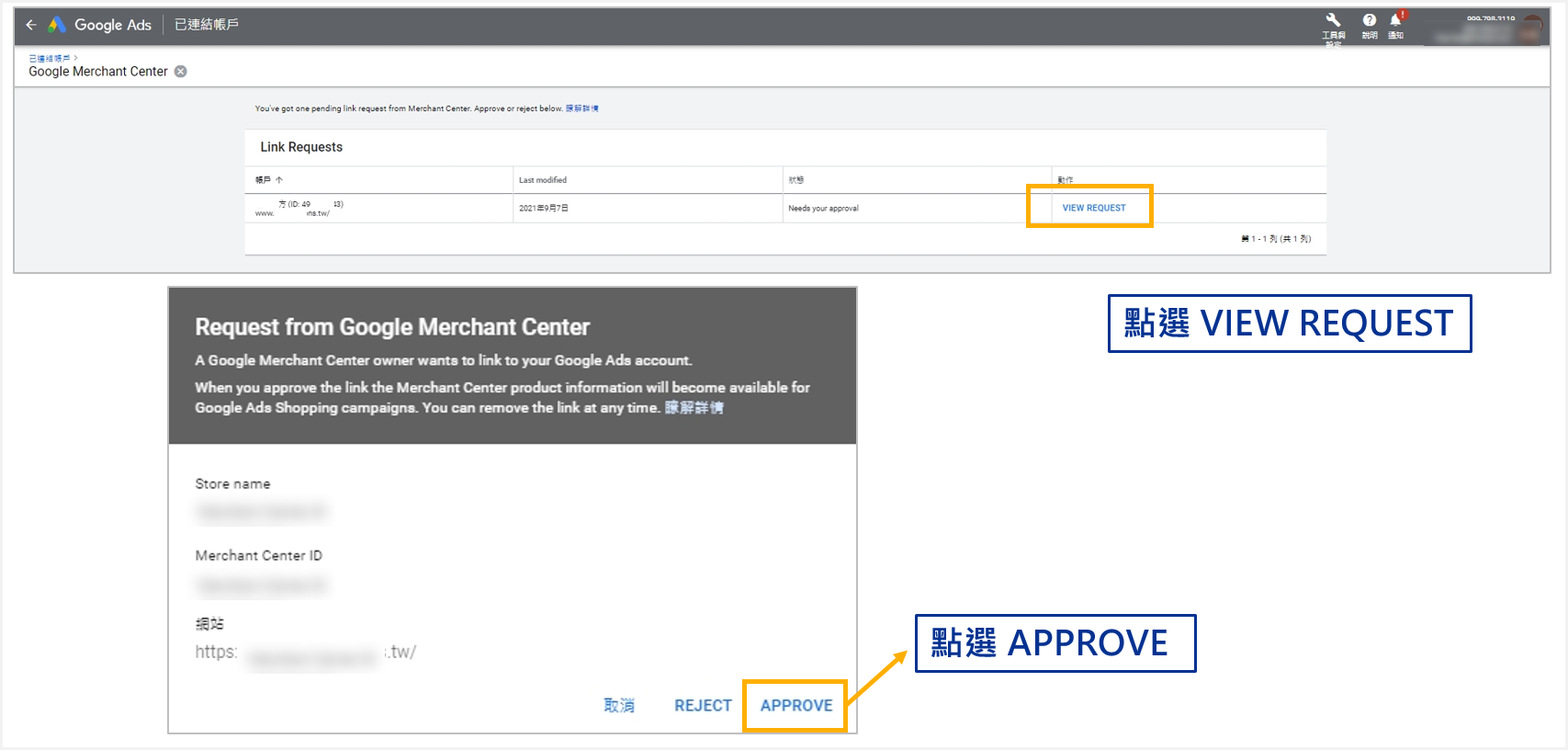Sort by the 帳戶 column header
Image resolution: width=1568 pixels, height=750 pixels.
[269, 180]
